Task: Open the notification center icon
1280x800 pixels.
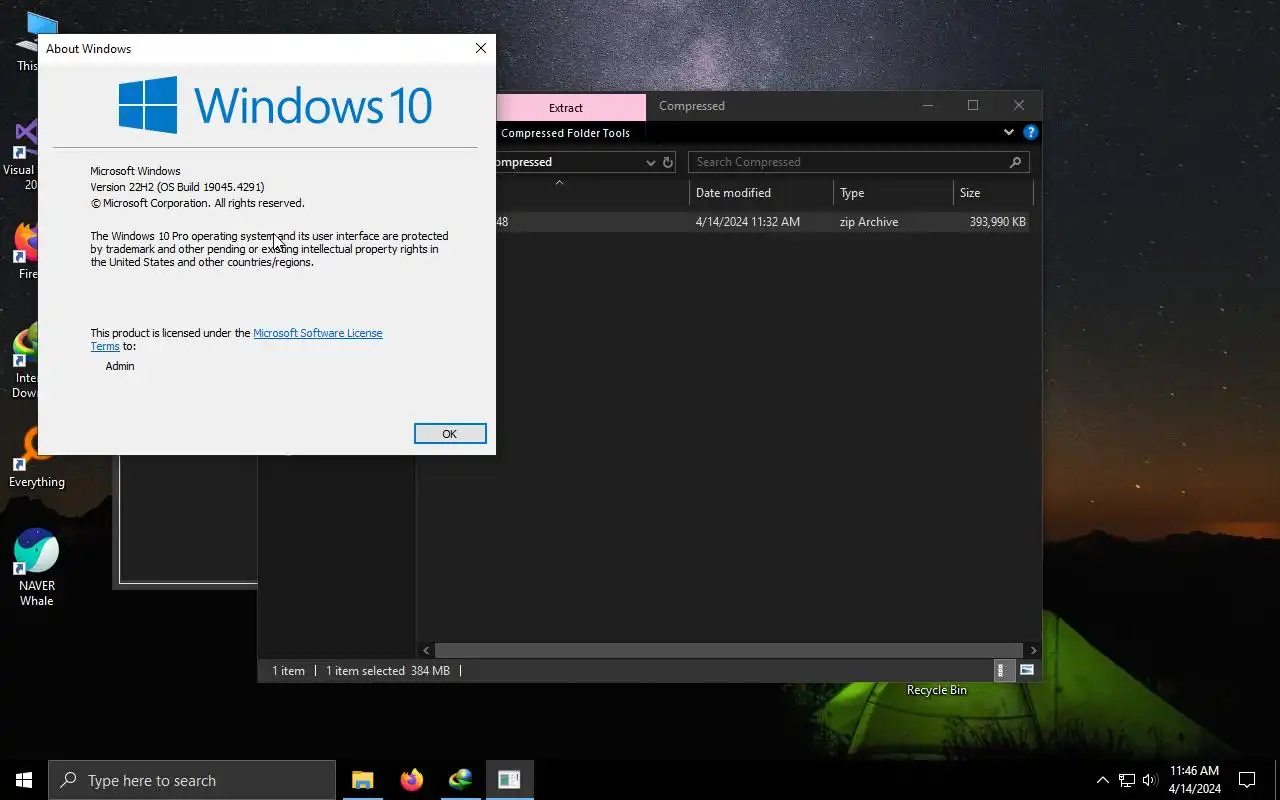Action: tap(1247, 780)
